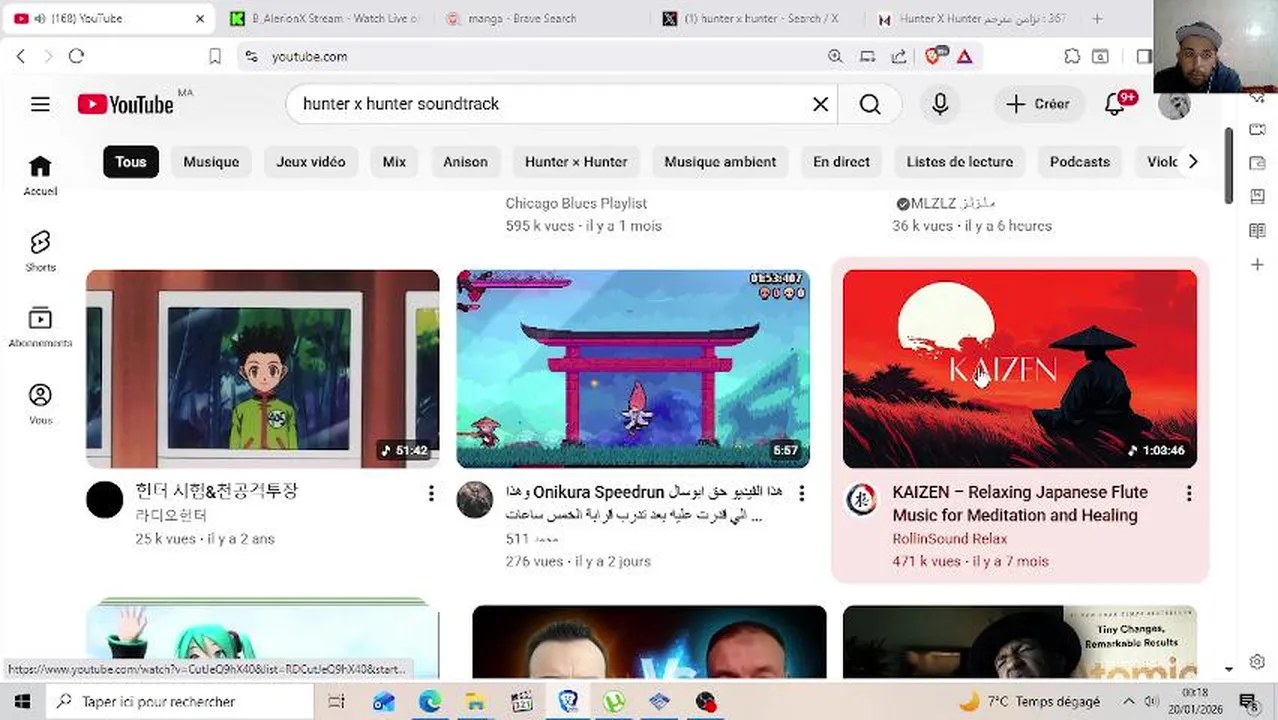Image resolution: width=1278 pixels, height=720 pixels.
Task: Open the Vous sidebar section
Action: [40, 404]
